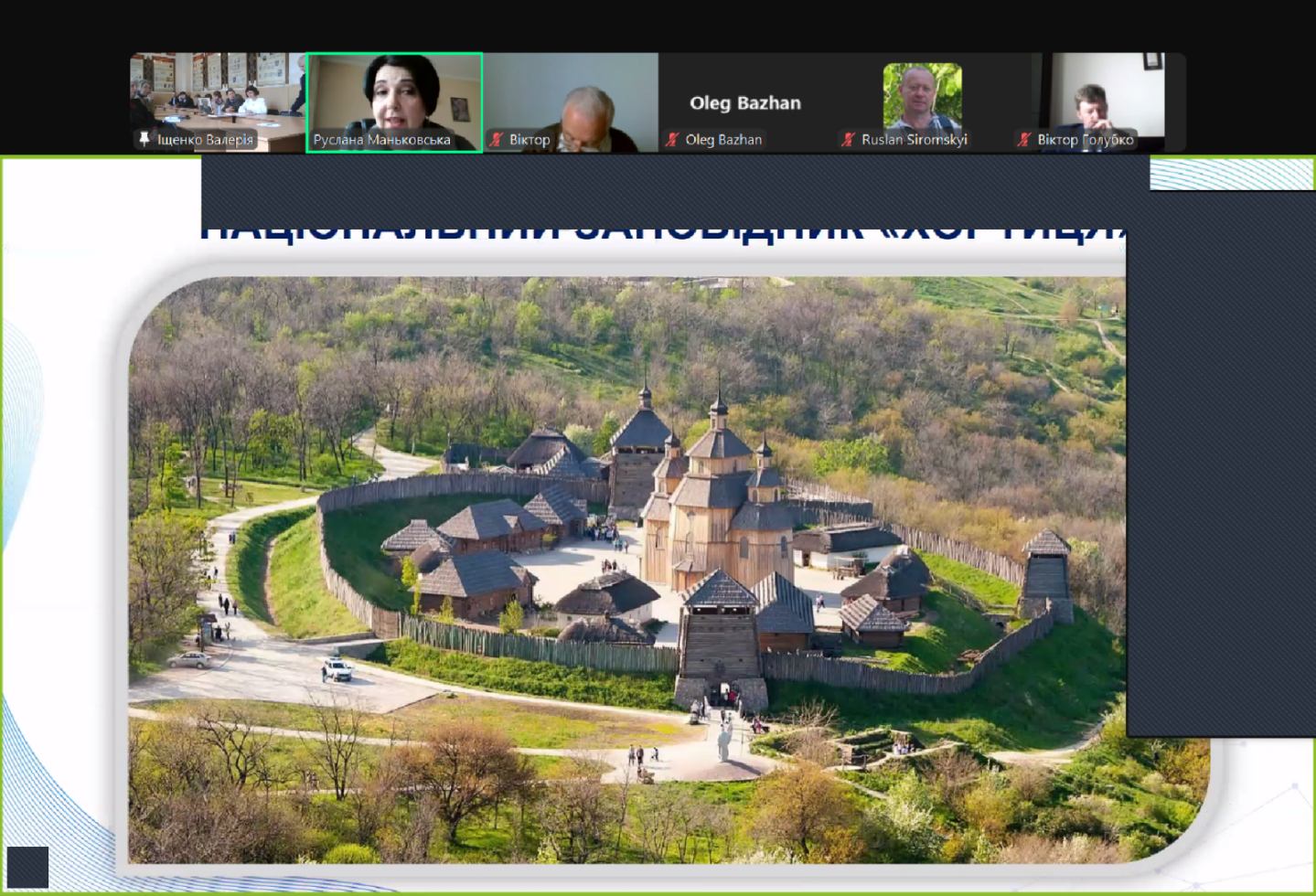This screenshot has width=1316, height=896.
Task: Click the pin icon beside Іщенко Валерія
Action: point(144,139)
